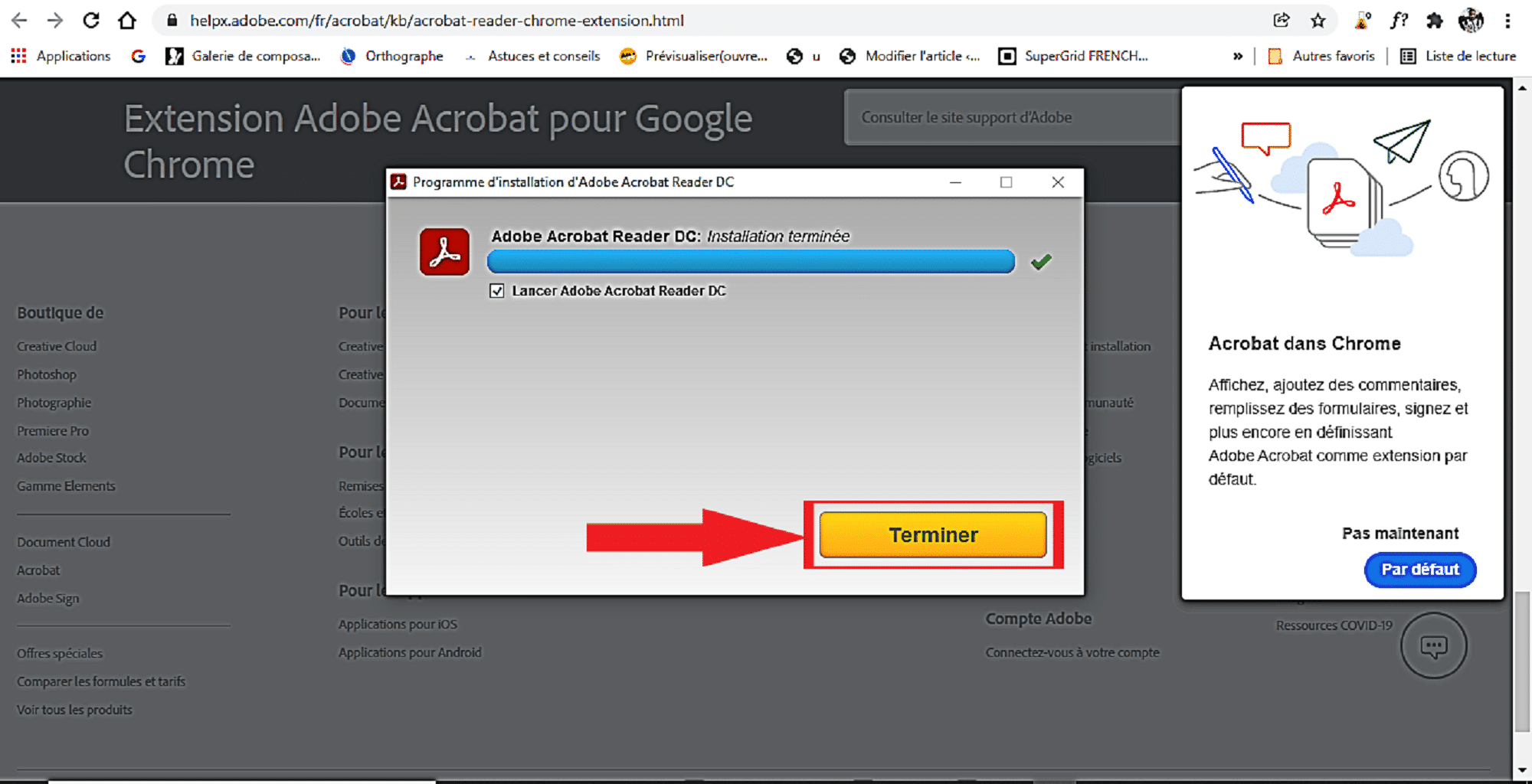Click the padlock site info icon
Screen dimensions: 1532x784
[172, 21]
